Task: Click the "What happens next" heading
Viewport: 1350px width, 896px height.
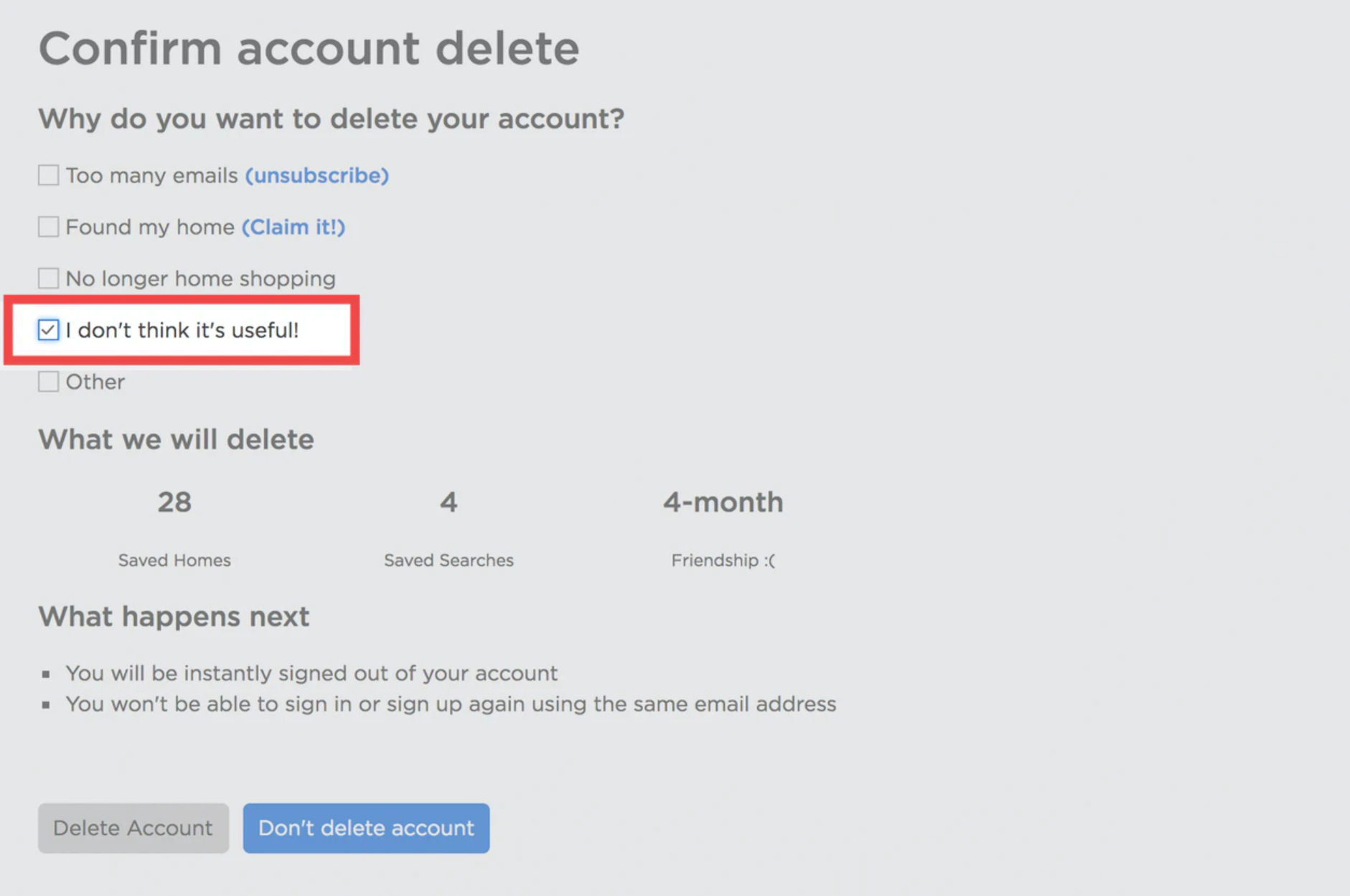Action: (174, 616)
